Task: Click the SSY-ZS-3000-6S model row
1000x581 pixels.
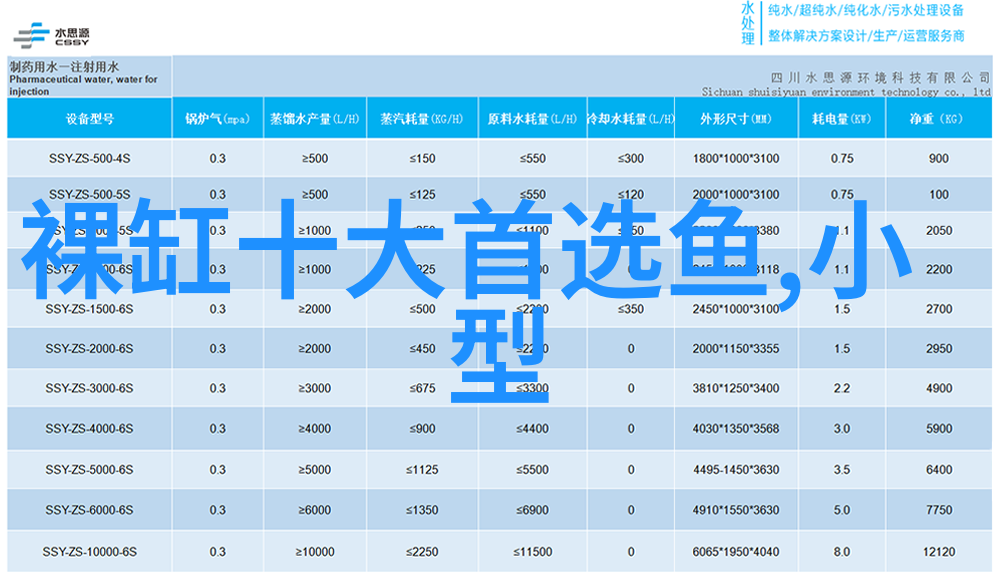Action: 89,388
